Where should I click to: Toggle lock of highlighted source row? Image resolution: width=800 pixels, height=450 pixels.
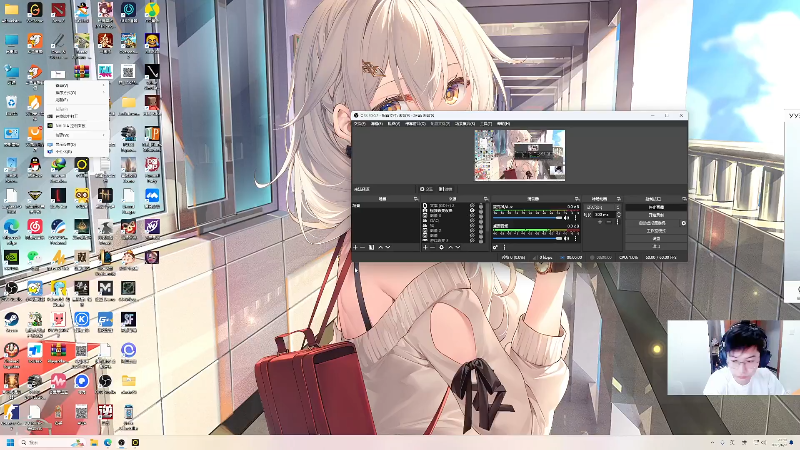click(481, 210)
